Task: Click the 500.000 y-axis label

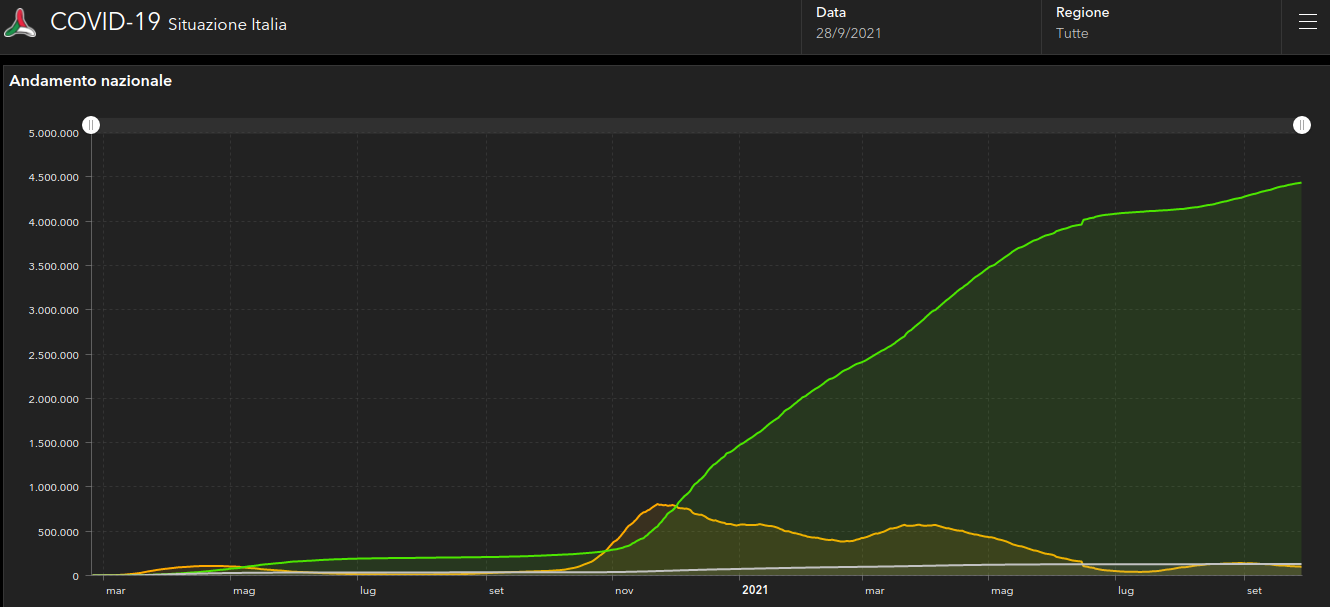Action: click(x=59, y=532)
